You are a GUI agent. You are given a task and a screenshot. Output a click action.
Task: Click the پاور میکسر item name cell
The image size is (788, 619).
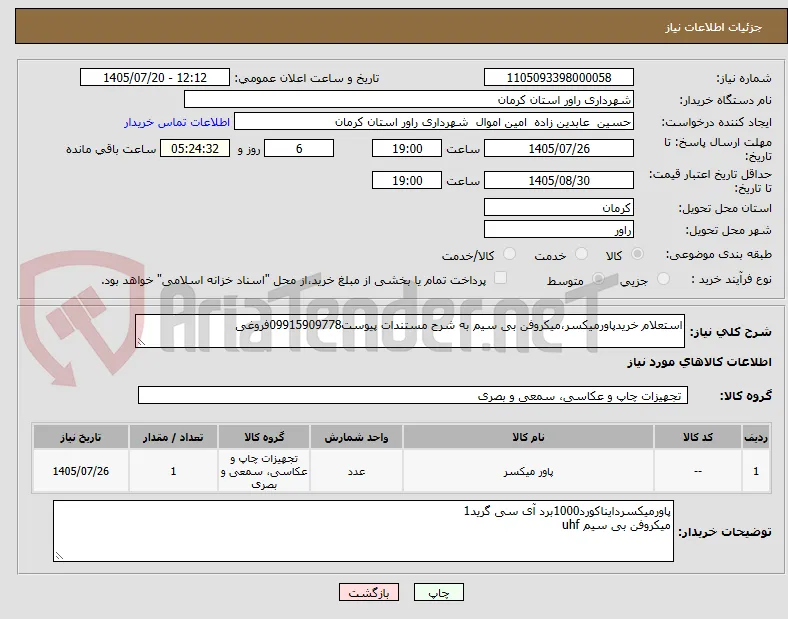528,471
